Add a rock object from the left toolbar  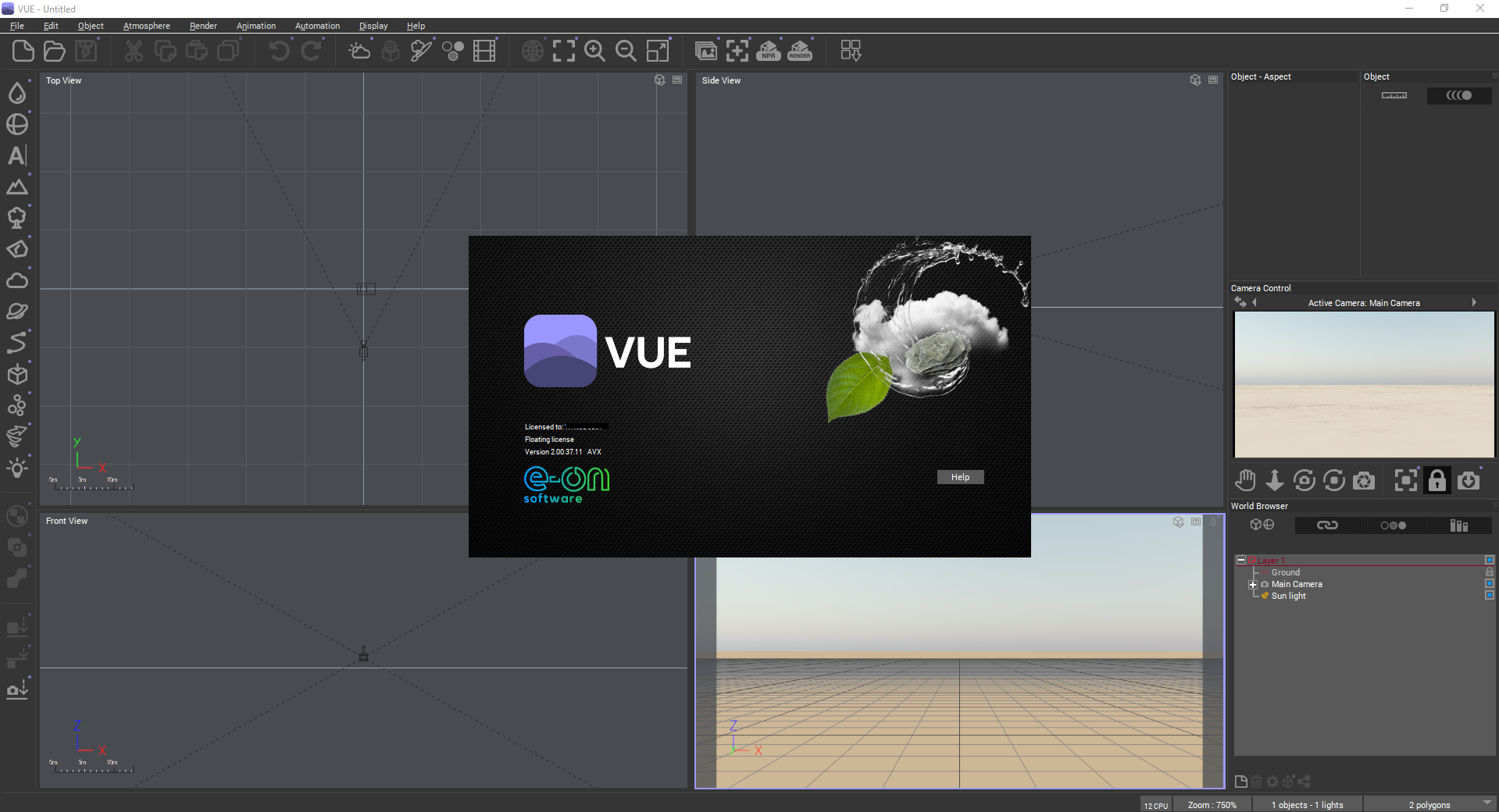17,249
